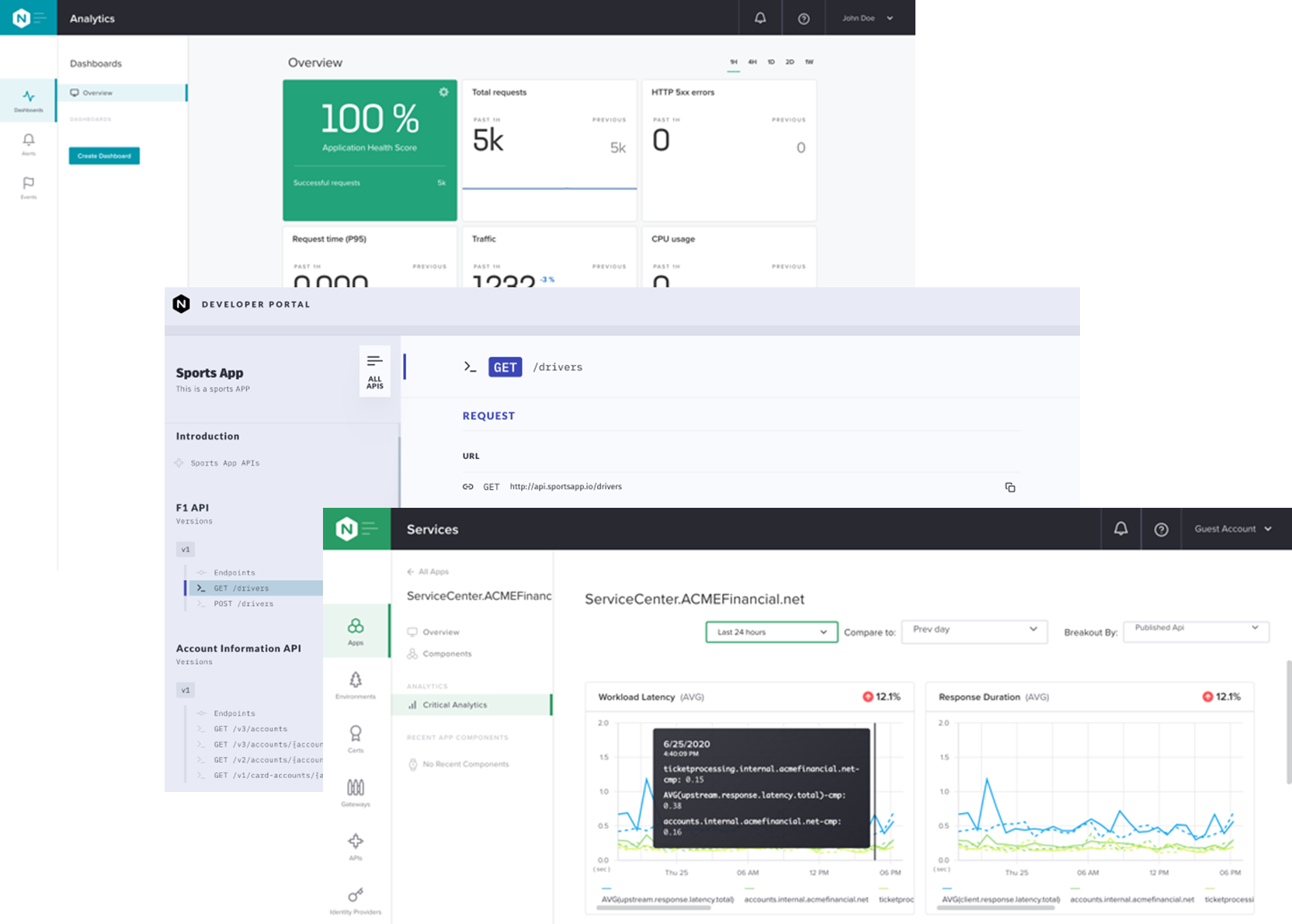Select POST /drivers endpoint
This screenshot has width=1292, height=924.
[x=243, y=603]
